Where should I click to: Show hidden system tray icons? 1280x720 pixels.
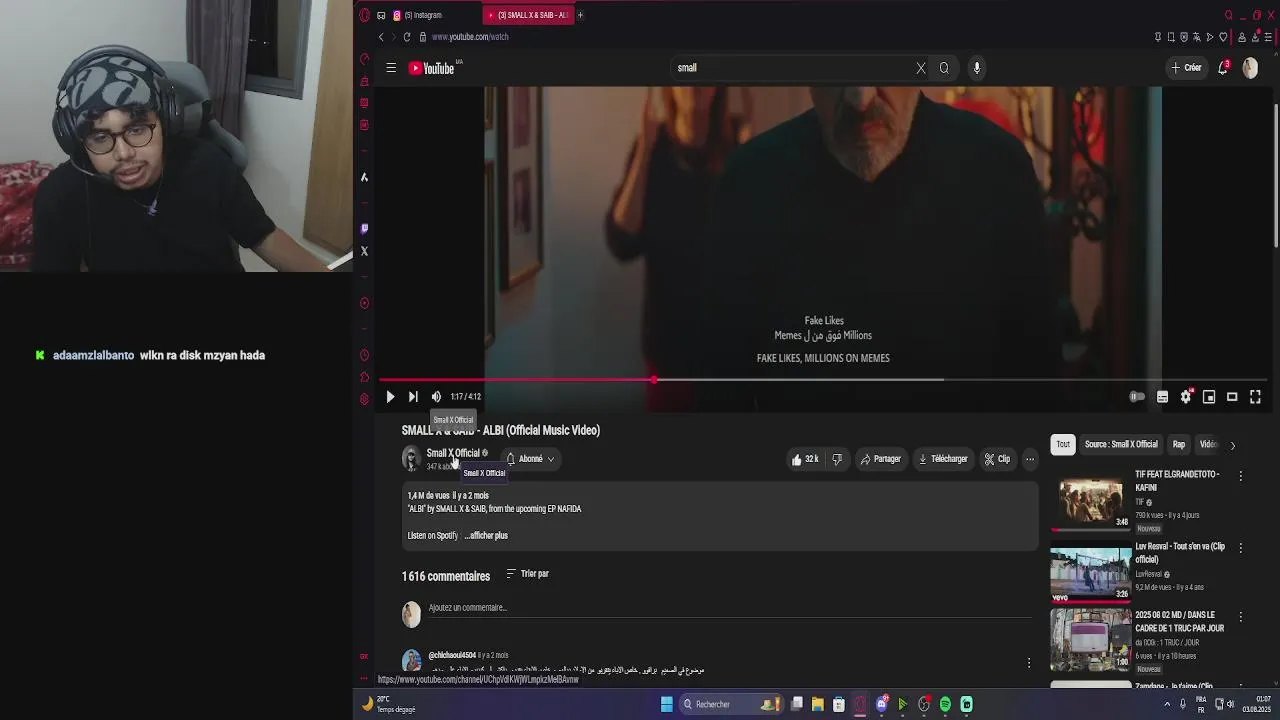(1167, 704)
